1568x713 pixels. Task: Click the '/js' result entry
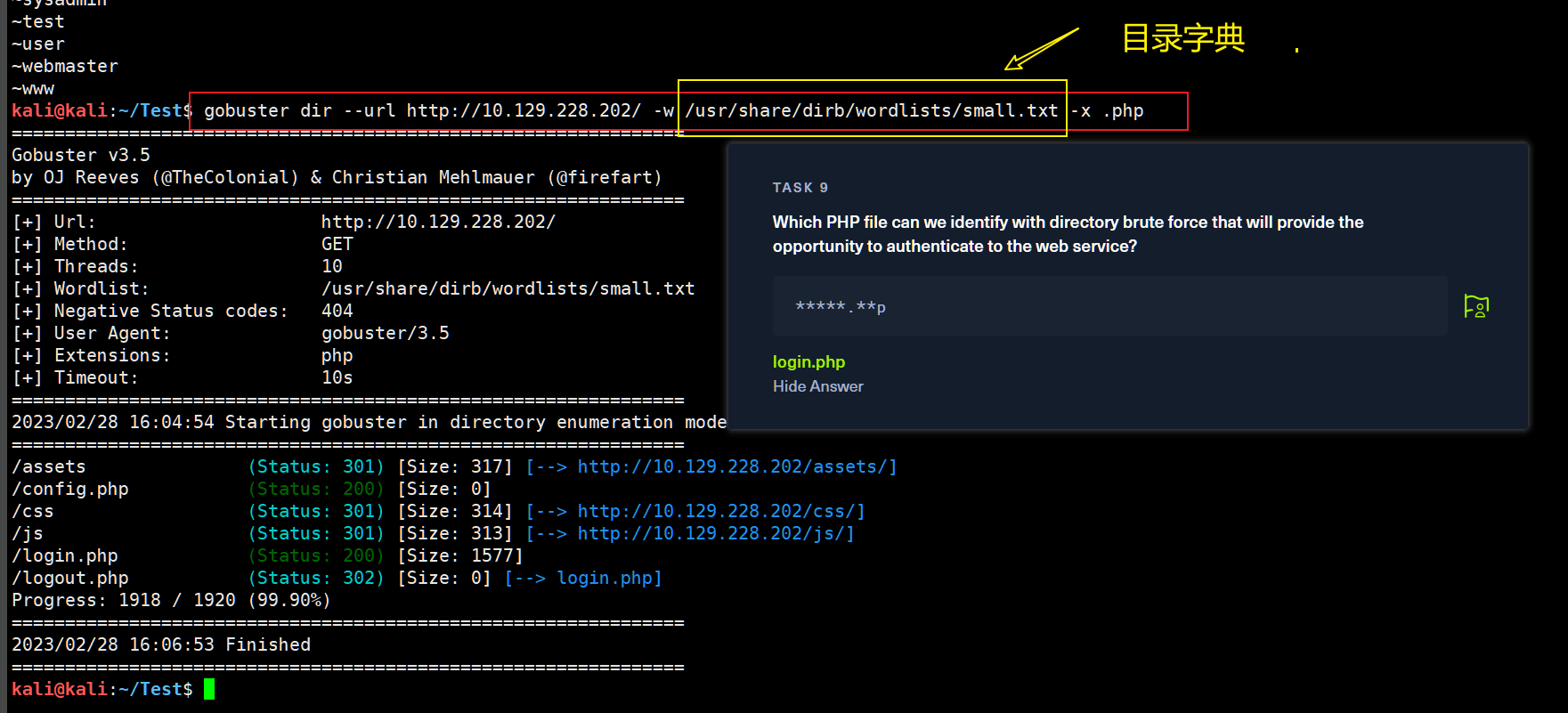point(28,533)
